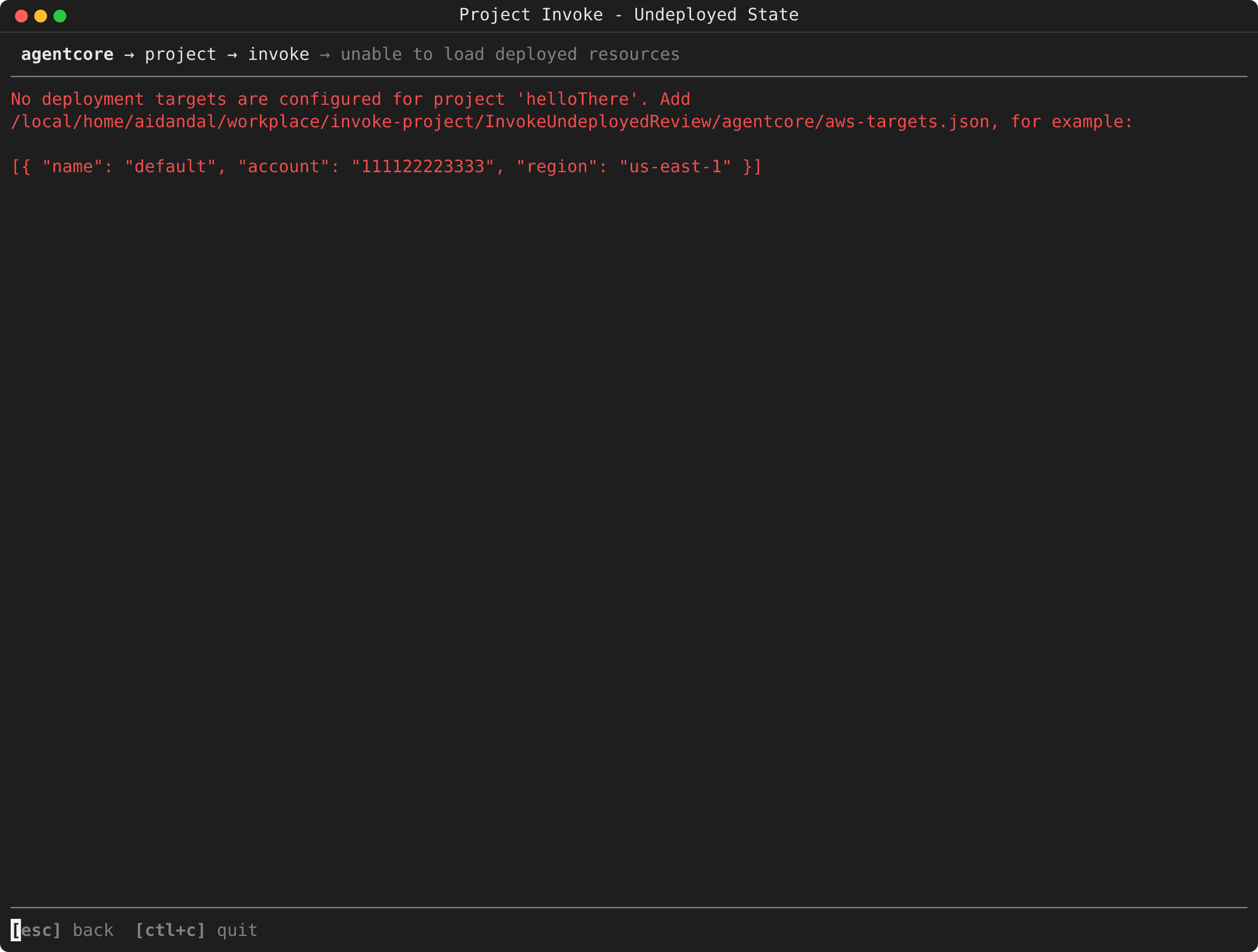
Task: Click the green maximize window button
Action: coord(60,16)
